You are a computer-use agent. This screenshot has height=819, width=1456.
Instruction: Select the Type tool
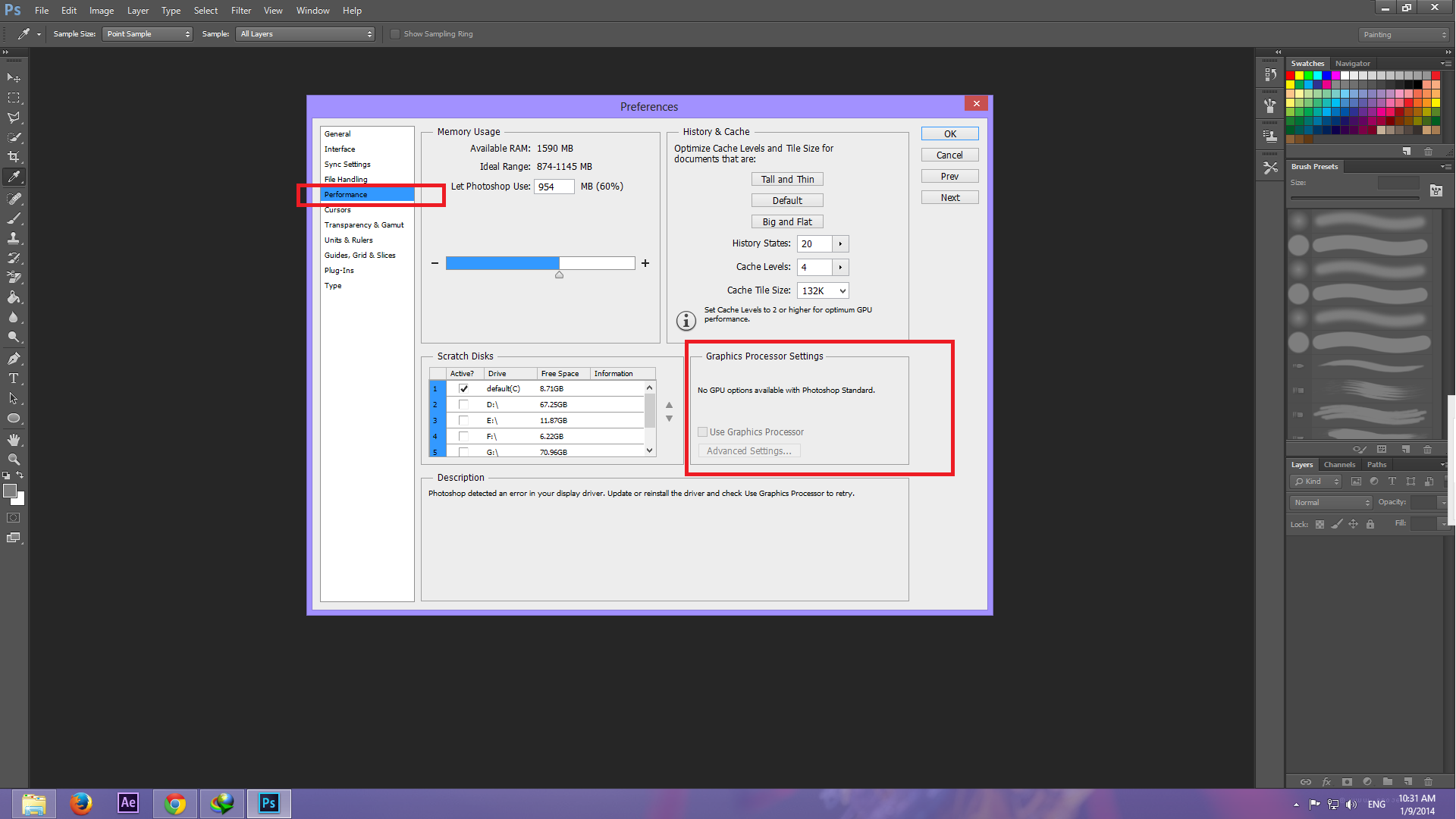click(x=14, y=379)
